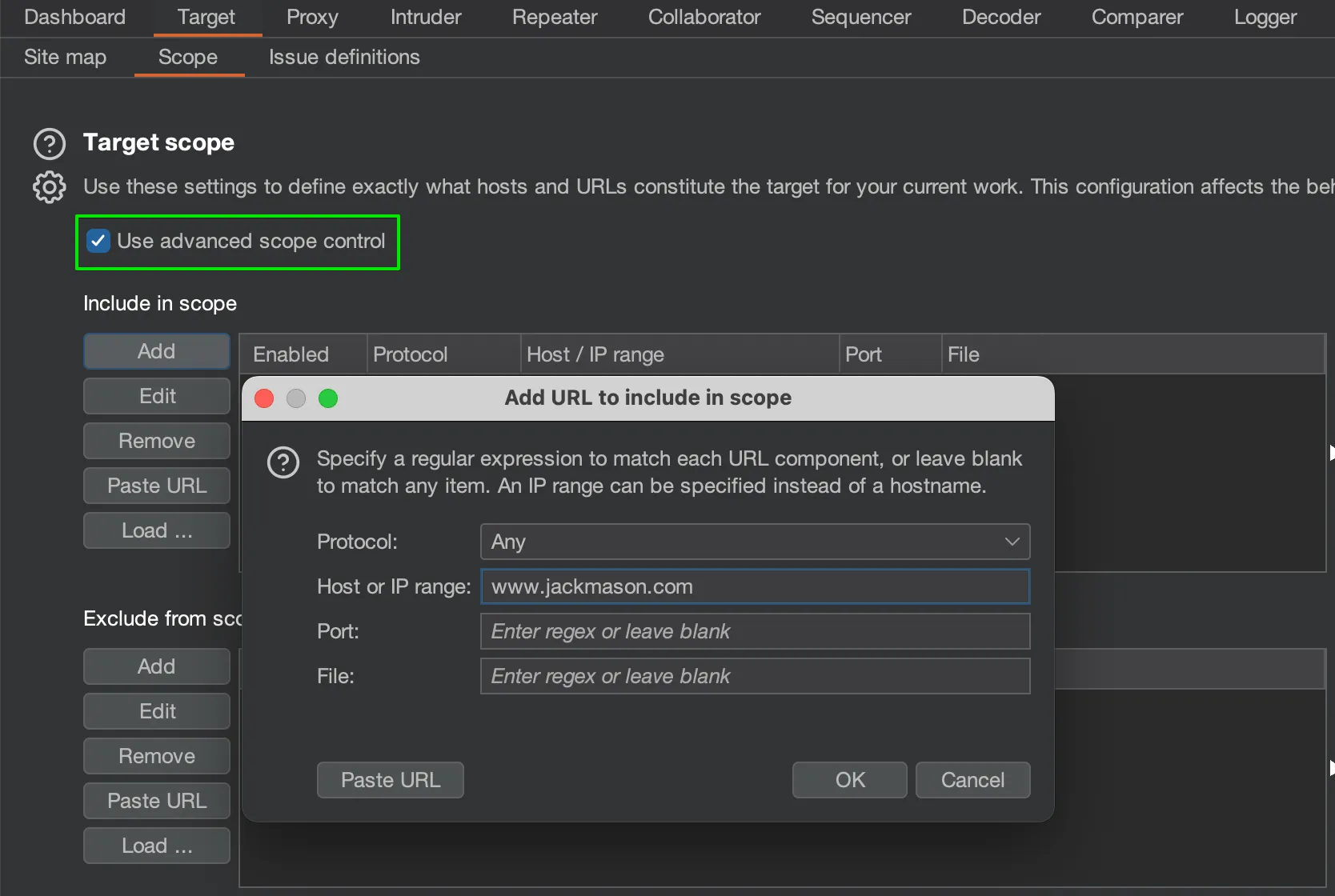The image size is (1335, 896).
Task: Click Load under Include in scope
Action: (x=157, y=530)
